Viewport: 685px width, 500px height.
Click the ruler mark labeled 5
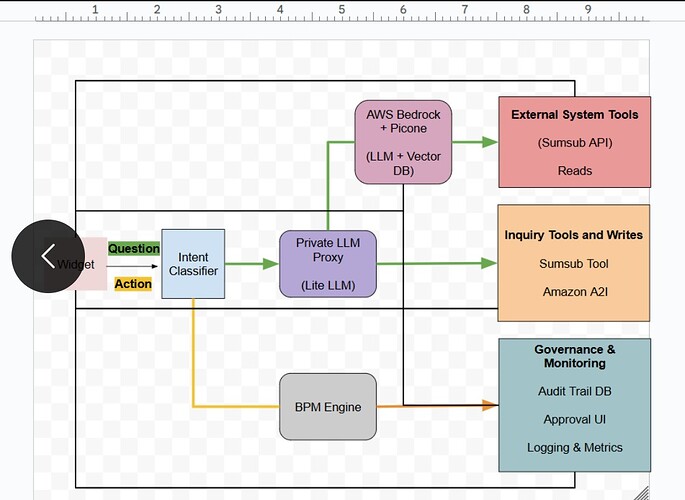[x=342, y=9]
